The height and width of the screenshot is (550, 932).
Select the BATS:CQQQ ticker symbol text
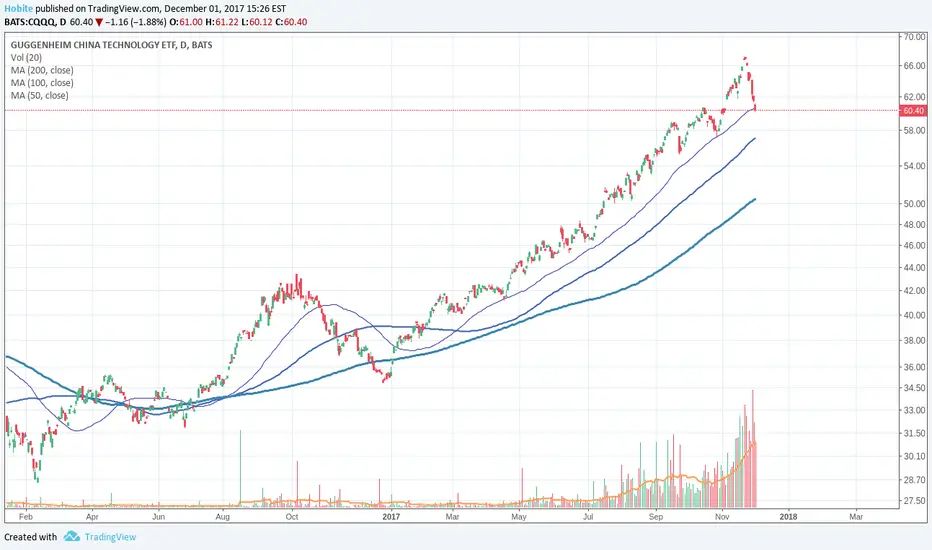tap(30, 22)
